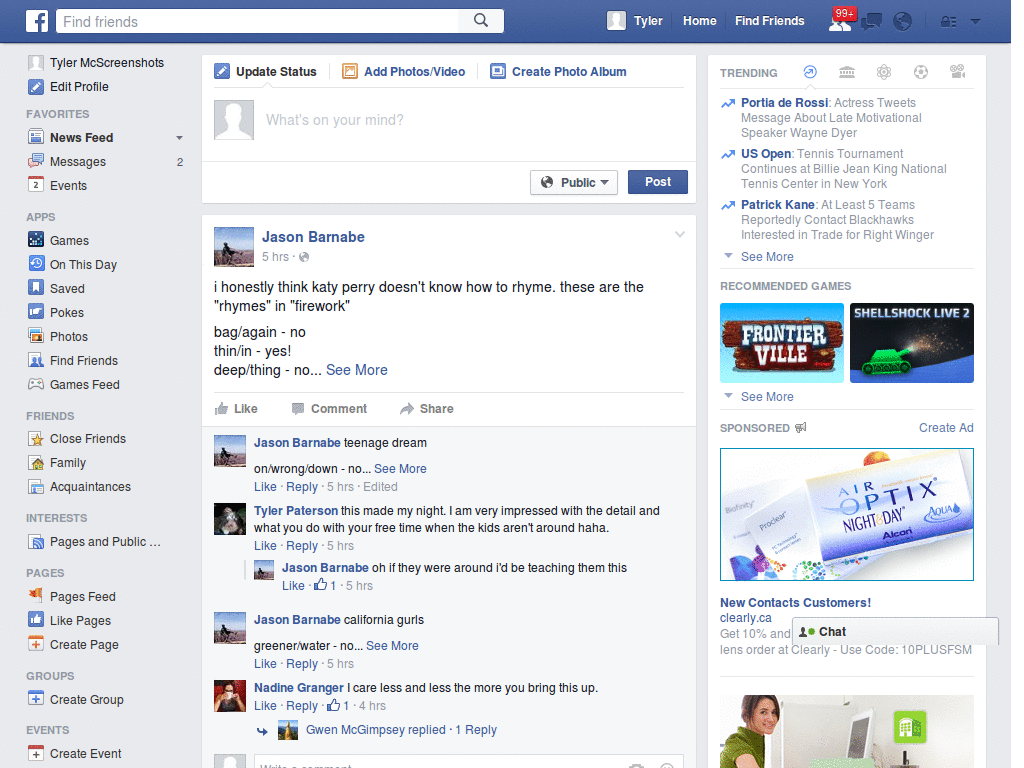Like Nadine Granger's comment
This screenshot has height=768, width=1024.
(x=265, y=706)
